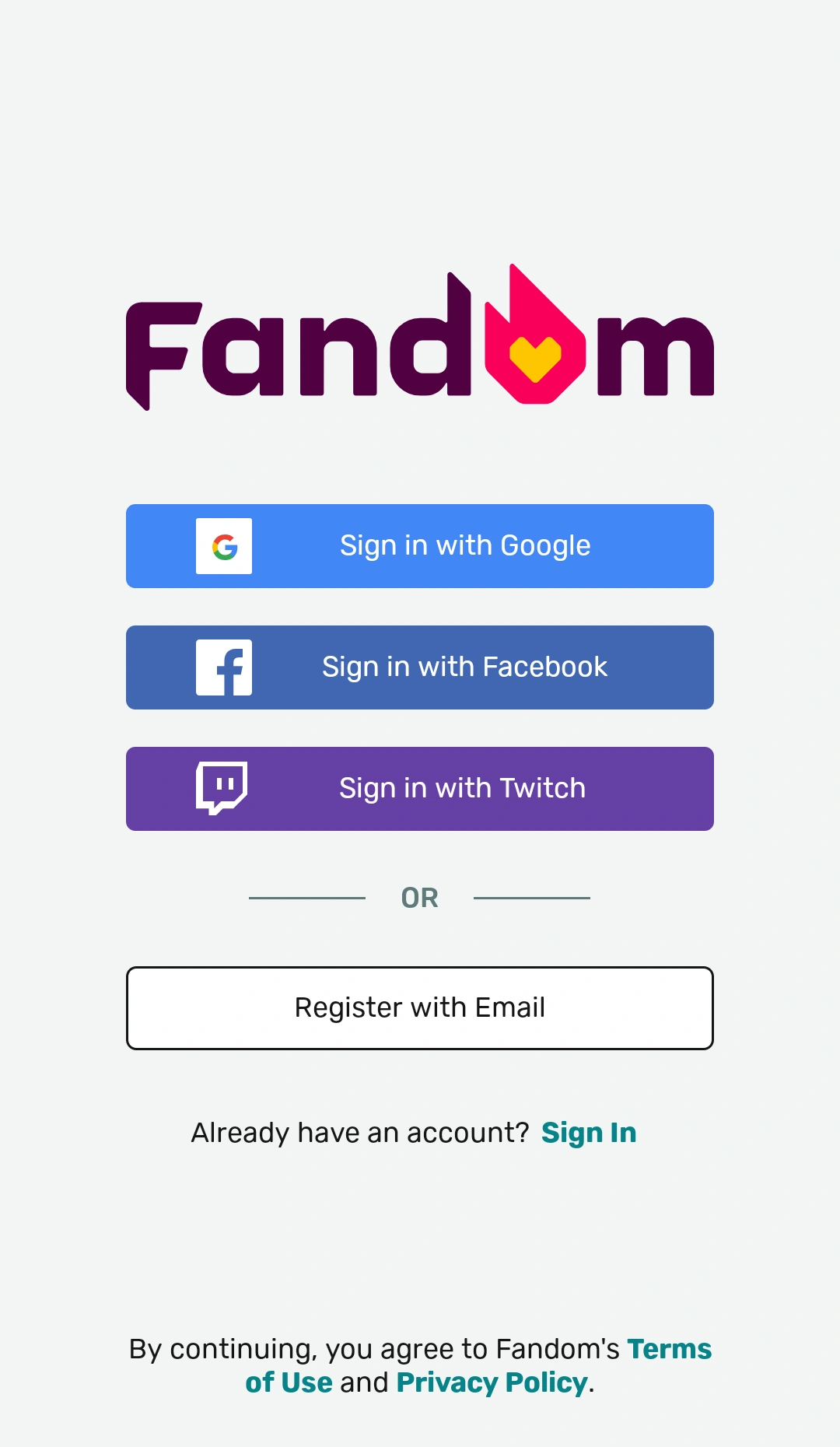Select the heart inside the flame icon
840x1447 pixels.
coord(534,358)
